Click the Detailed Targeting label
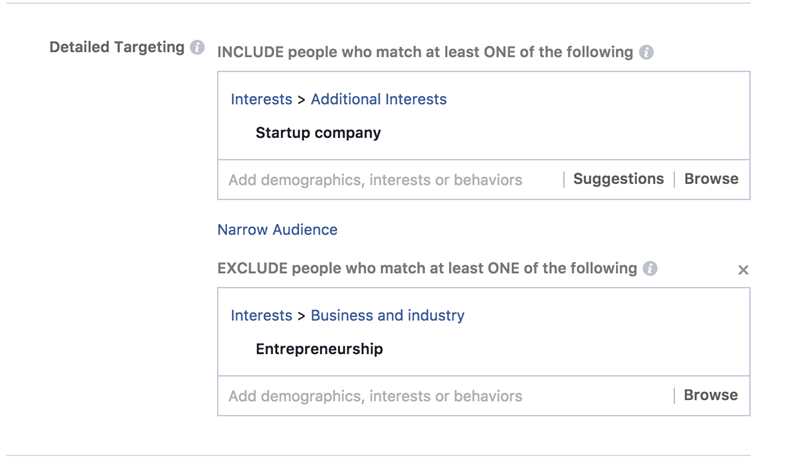The height and width of the screenshot is (461, 800). [x=117, y=47]
